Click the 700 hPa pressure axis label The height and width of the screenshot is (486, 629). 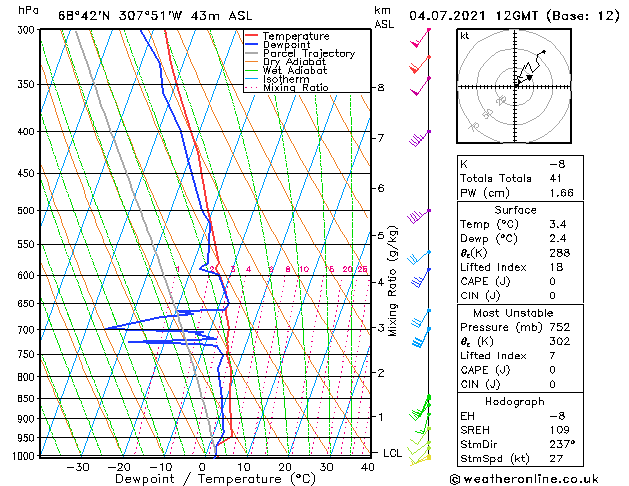tap(27, 330)
